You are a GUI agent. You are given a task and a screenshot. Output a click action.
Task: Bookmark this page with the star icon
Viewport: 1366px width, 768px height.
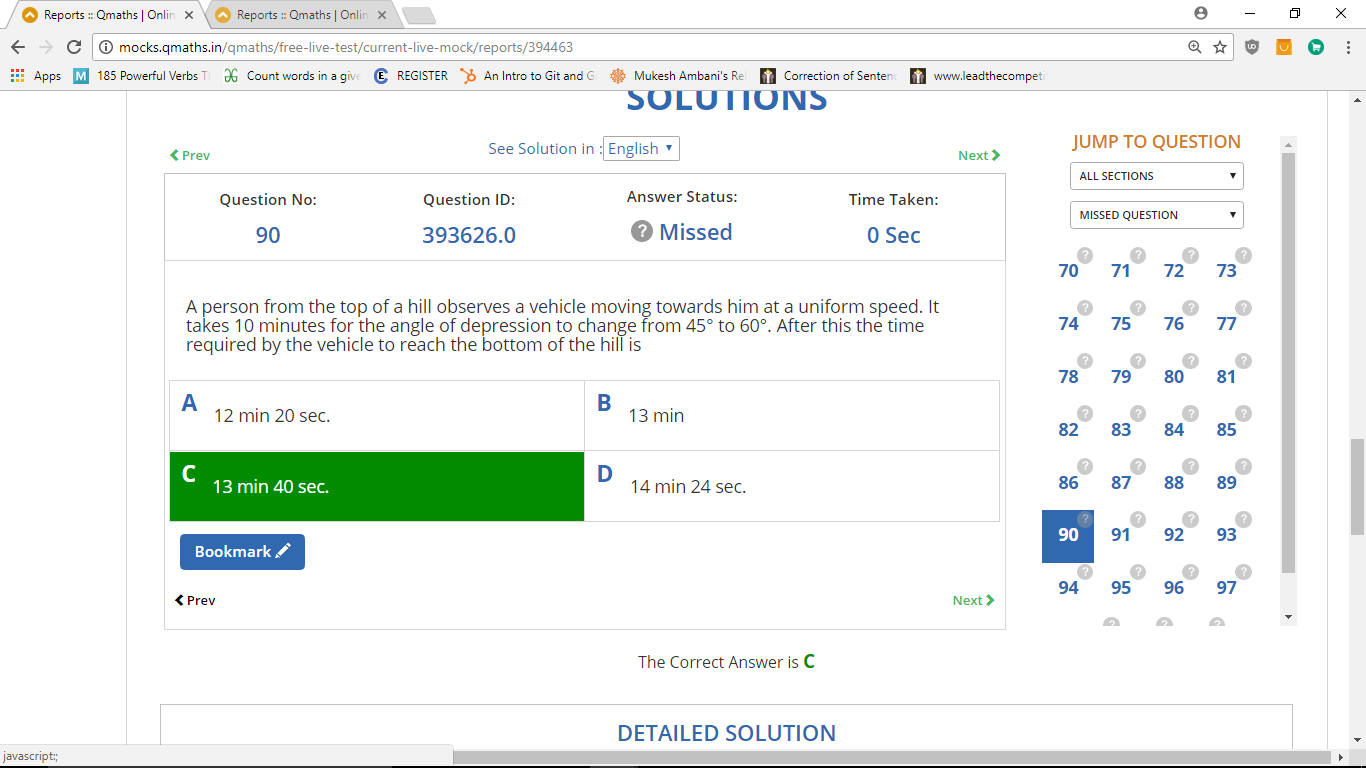(x=1220, y=47)
